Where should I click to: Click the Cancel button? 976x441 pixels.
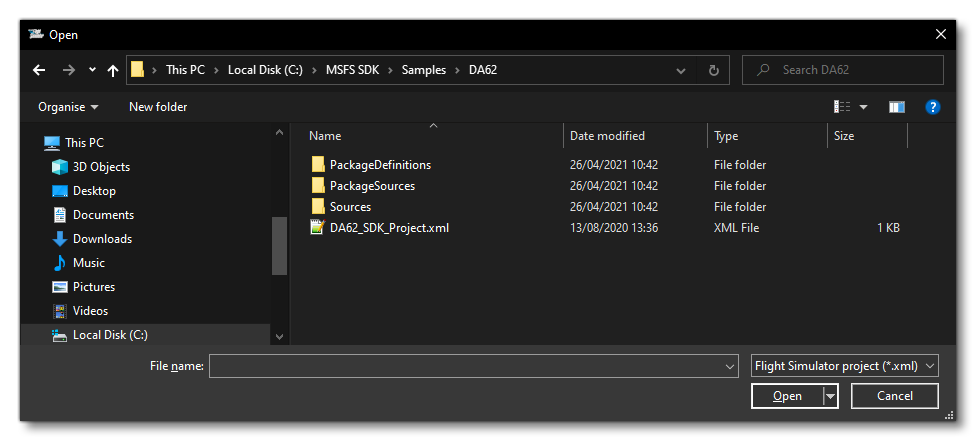(894, 396)
